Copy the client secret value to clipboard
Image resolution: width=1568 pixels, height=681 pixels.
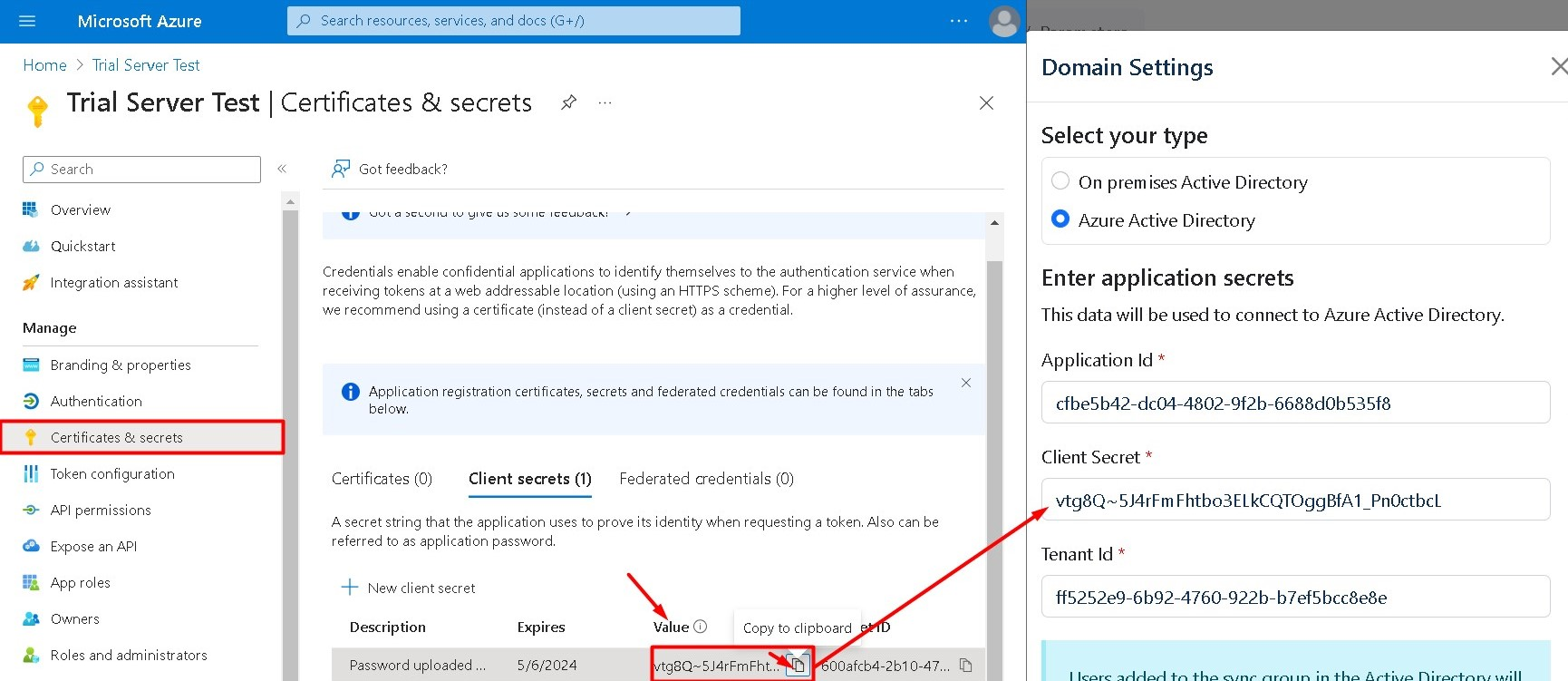pos(798,666)
